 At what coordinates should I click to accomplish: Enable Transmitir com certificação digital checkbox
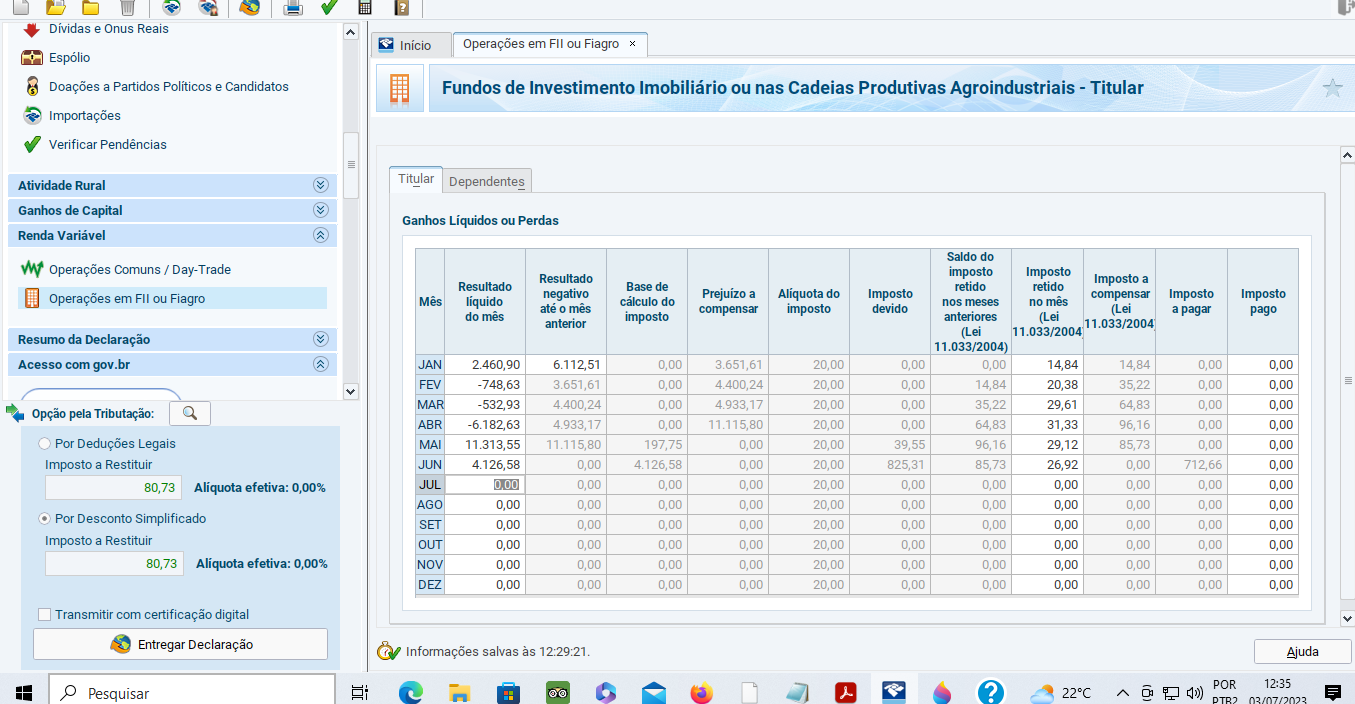44,615
